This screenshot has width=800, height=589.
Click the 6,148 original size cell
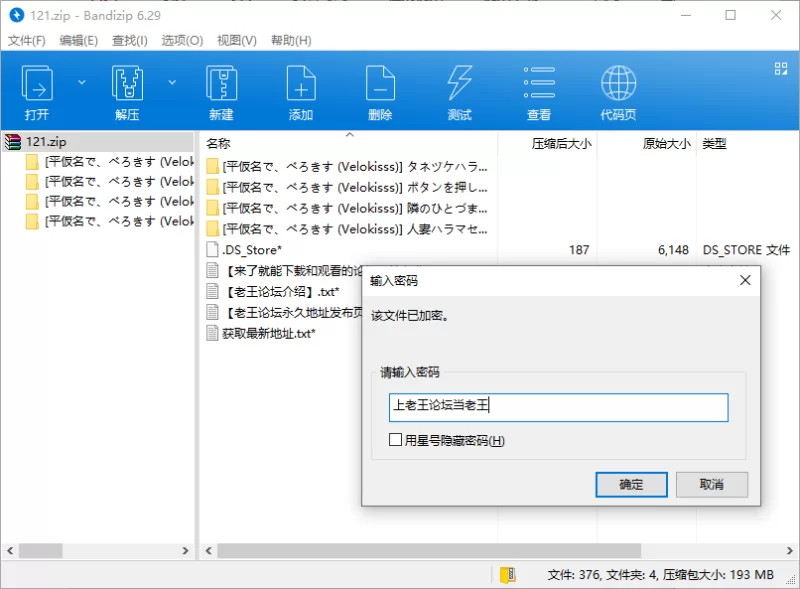tap(673, 250)
